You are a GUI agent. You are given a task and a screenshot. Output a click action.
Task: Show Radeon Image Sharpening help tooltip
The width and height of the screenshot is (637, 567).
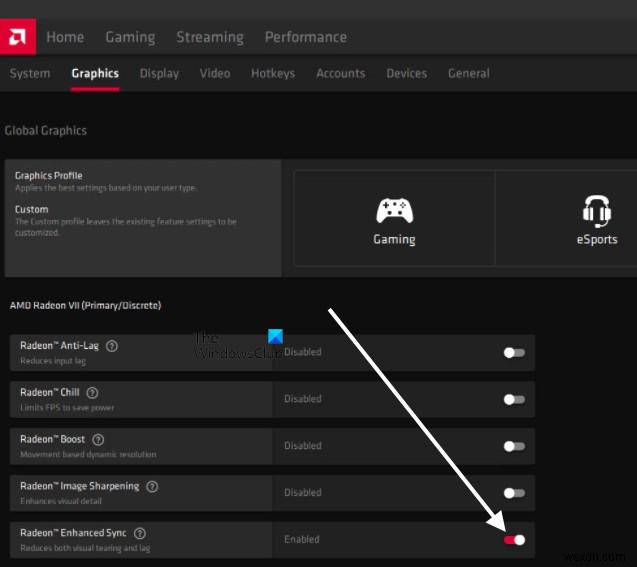152,486
